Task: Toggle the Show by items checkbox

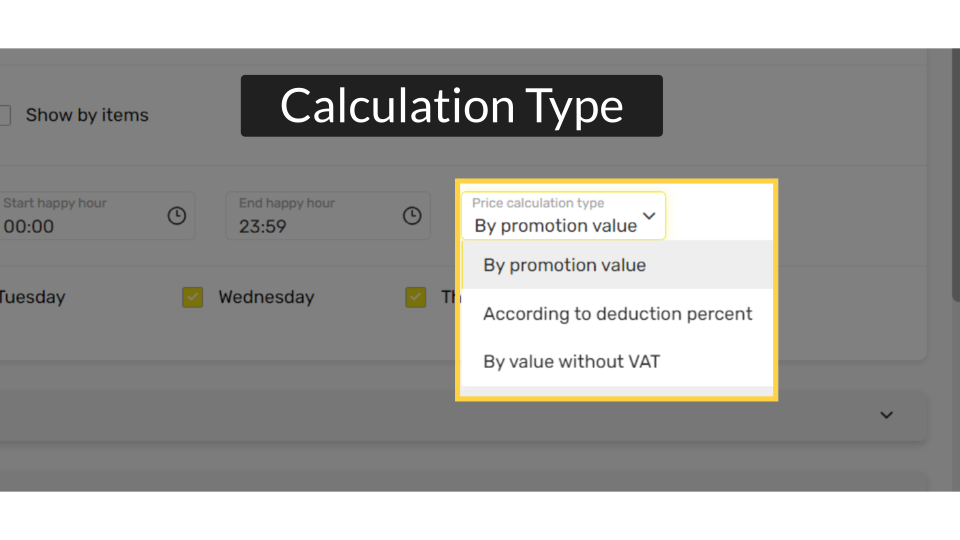Action: (x=4, y=115)
